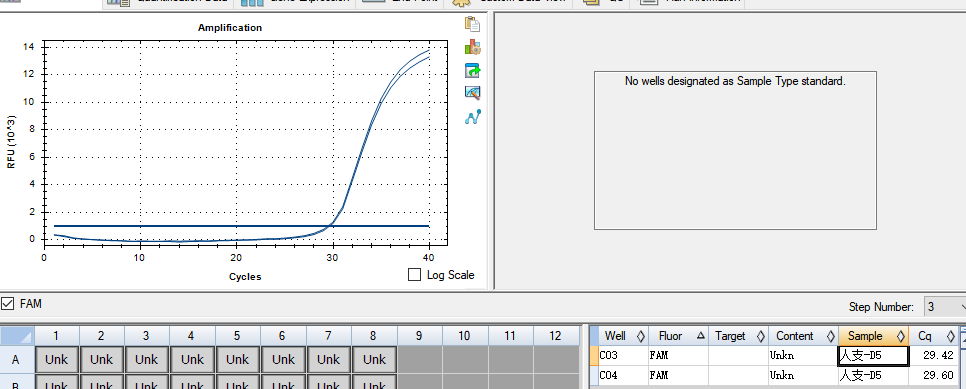Toggle well A7 Unk
This screenshot has height=389, width=966.
[x=328, y=359]
